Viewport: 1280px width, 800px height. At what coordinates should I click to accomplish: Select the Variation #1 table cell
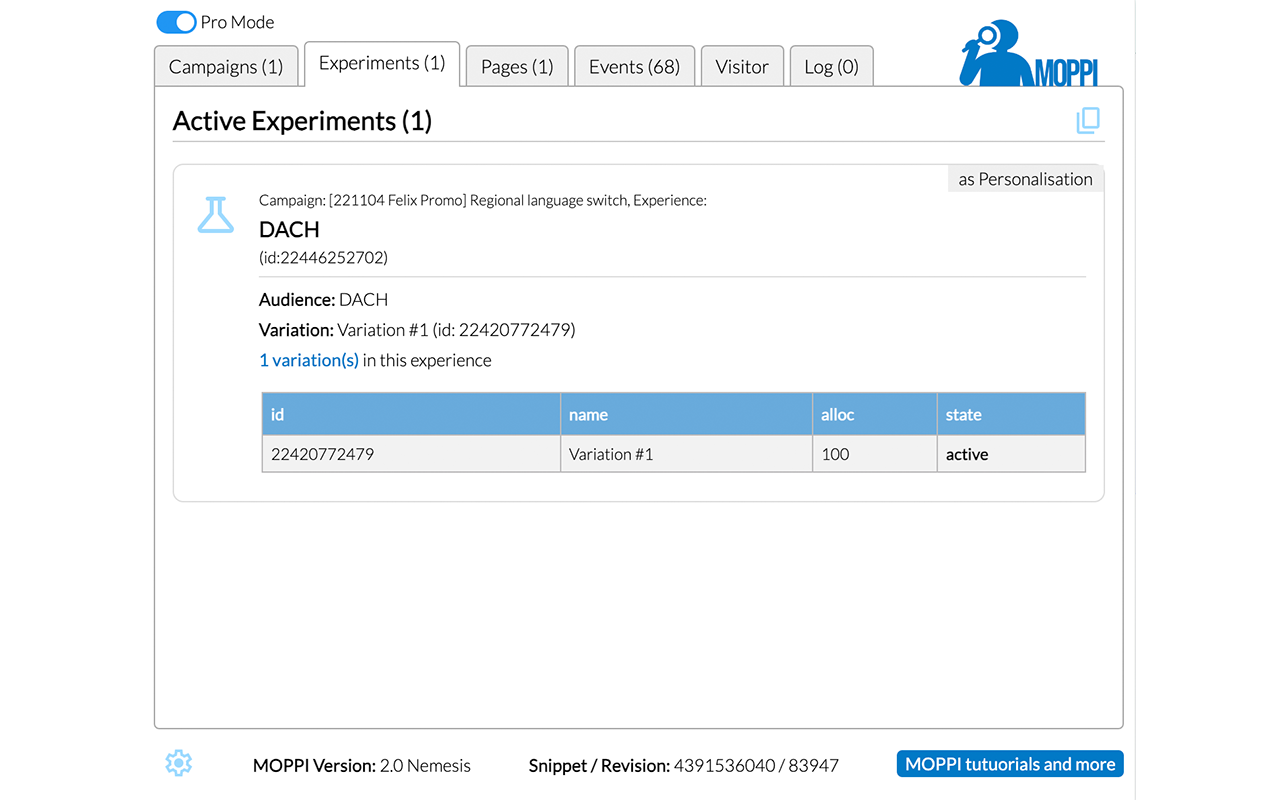click(x=686, y=454)
